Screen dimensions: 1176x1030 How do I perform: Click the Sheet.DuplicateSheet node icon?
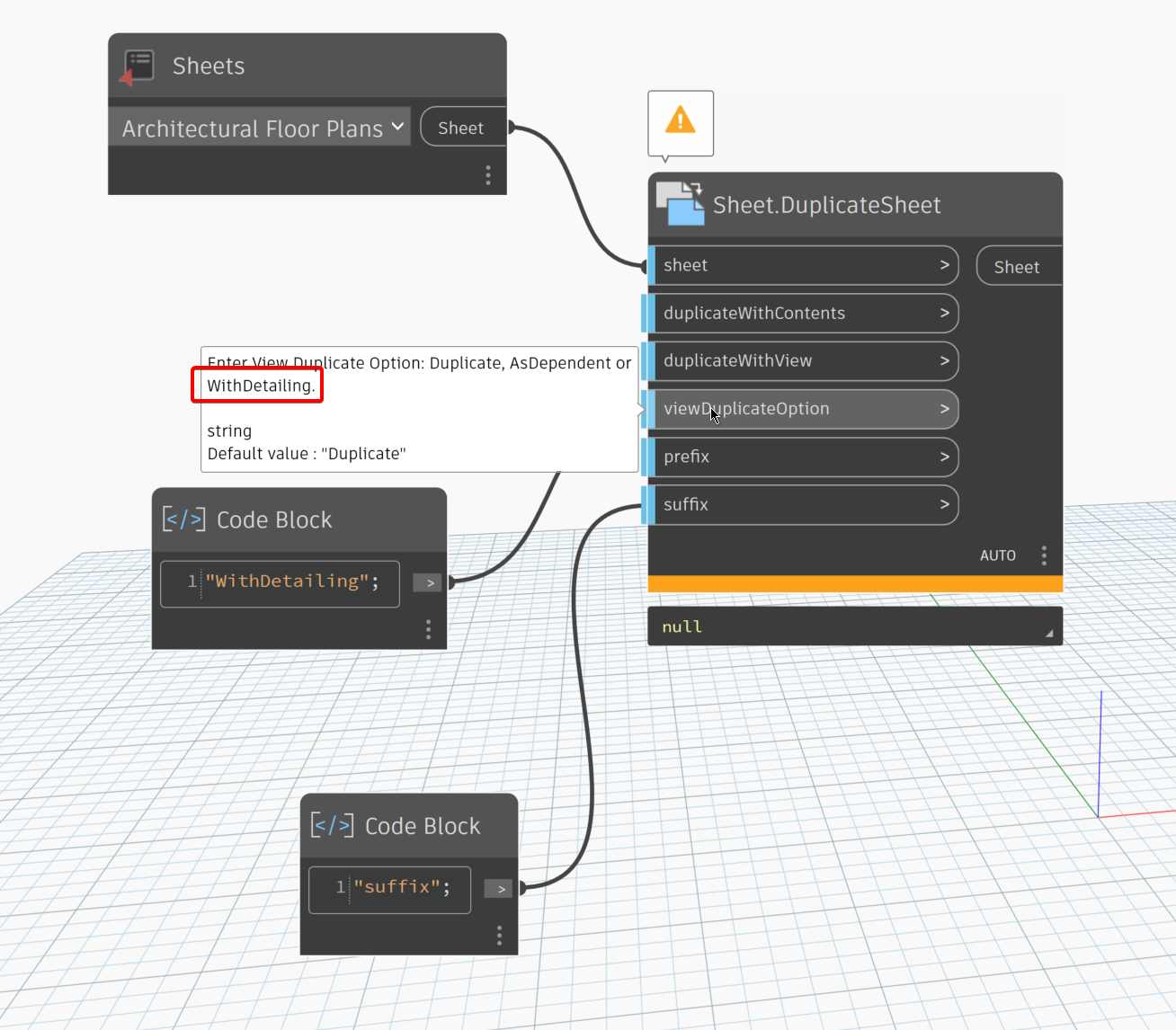pyautogui.click(x=680, y=204)
